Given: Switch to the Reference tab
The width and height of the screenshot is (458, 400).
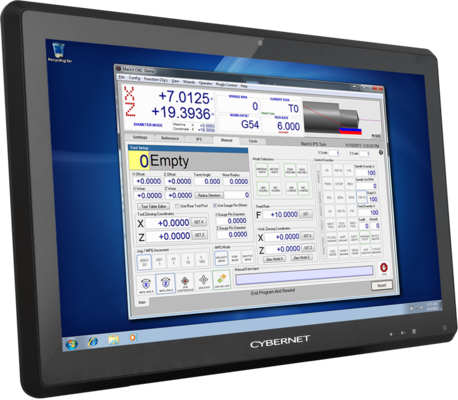Looking at the screenshot, I should click(170, 138).
